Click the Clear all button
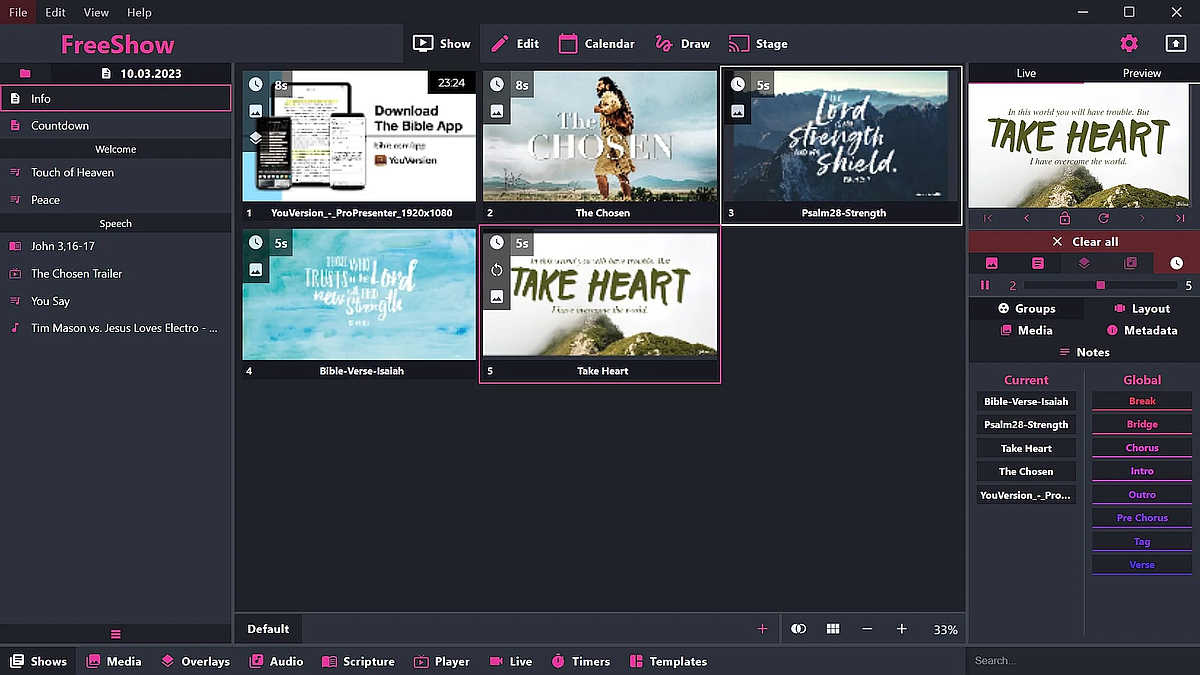 [1084, 241]
